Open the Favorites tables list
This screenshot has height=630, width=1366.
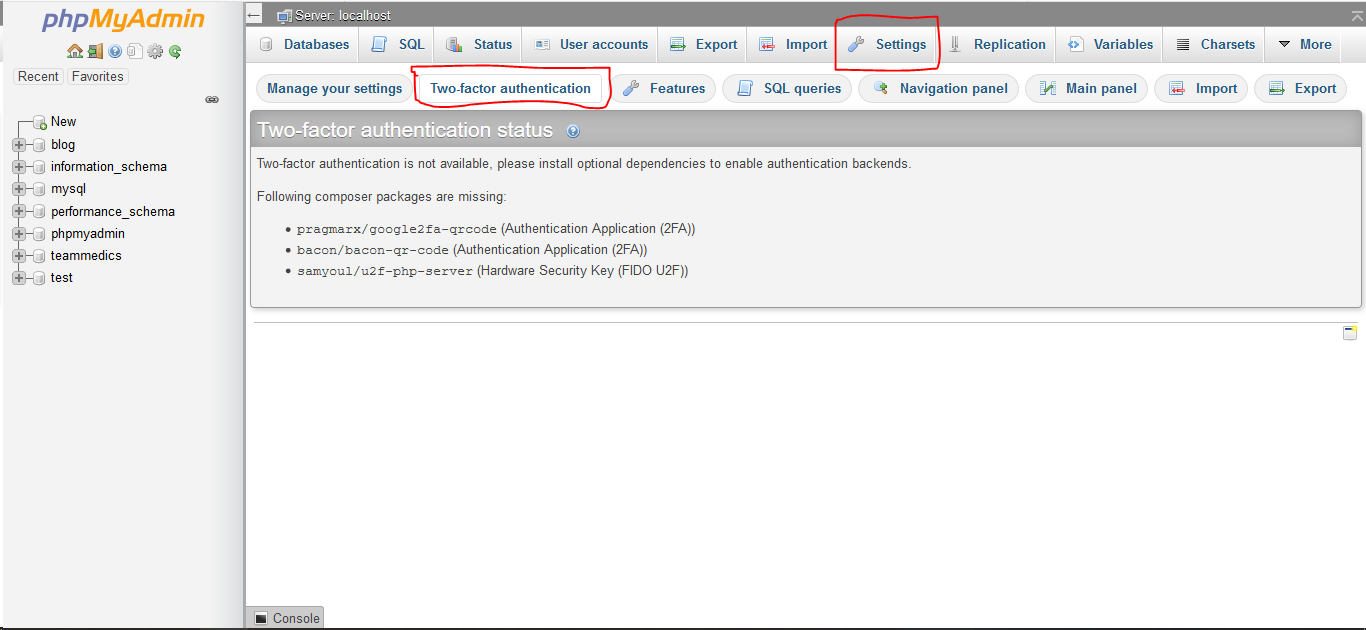(x=97, y=76)
